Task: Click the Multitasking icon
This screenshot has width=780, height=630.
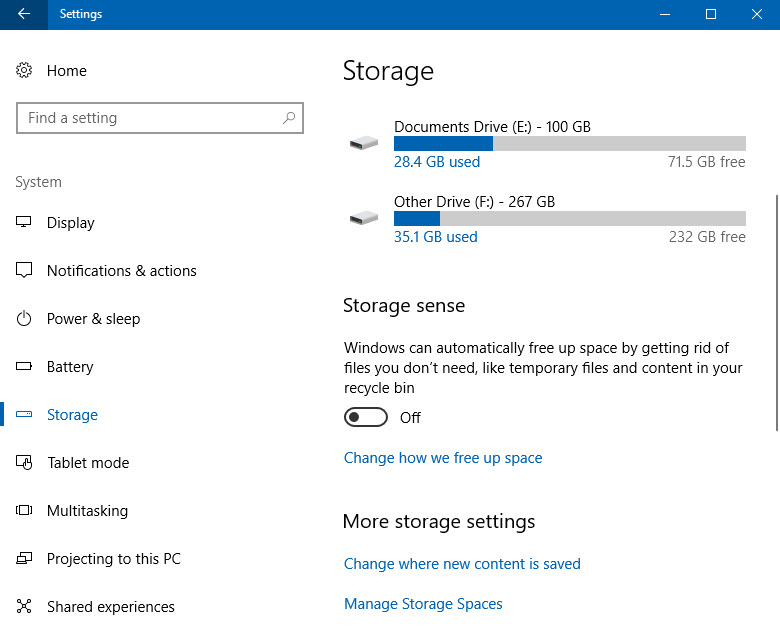Action: (24, 510)
